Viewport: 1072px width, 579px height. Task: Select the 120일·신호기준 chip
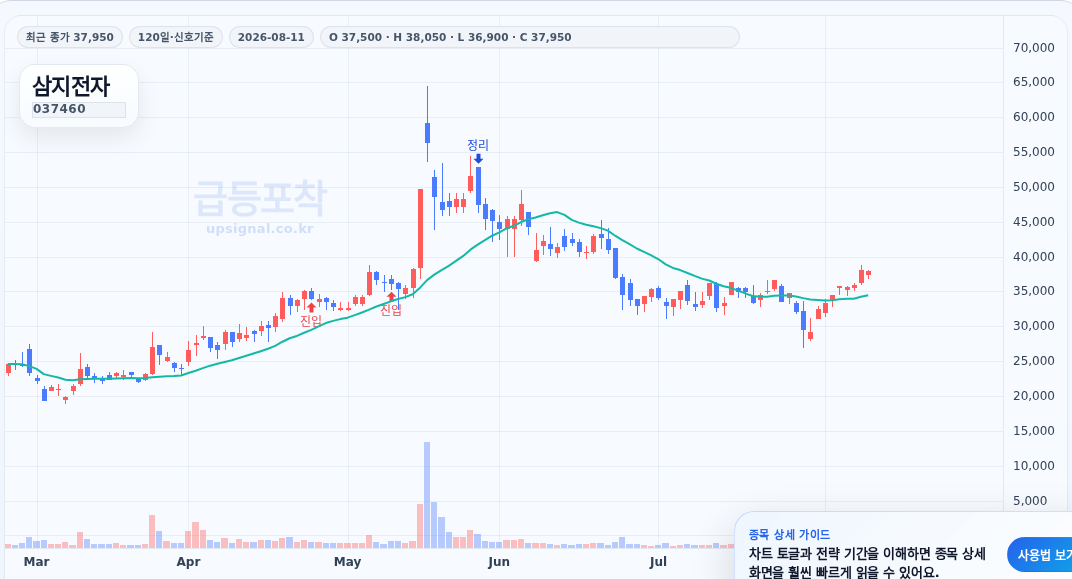tap(176, 37)
